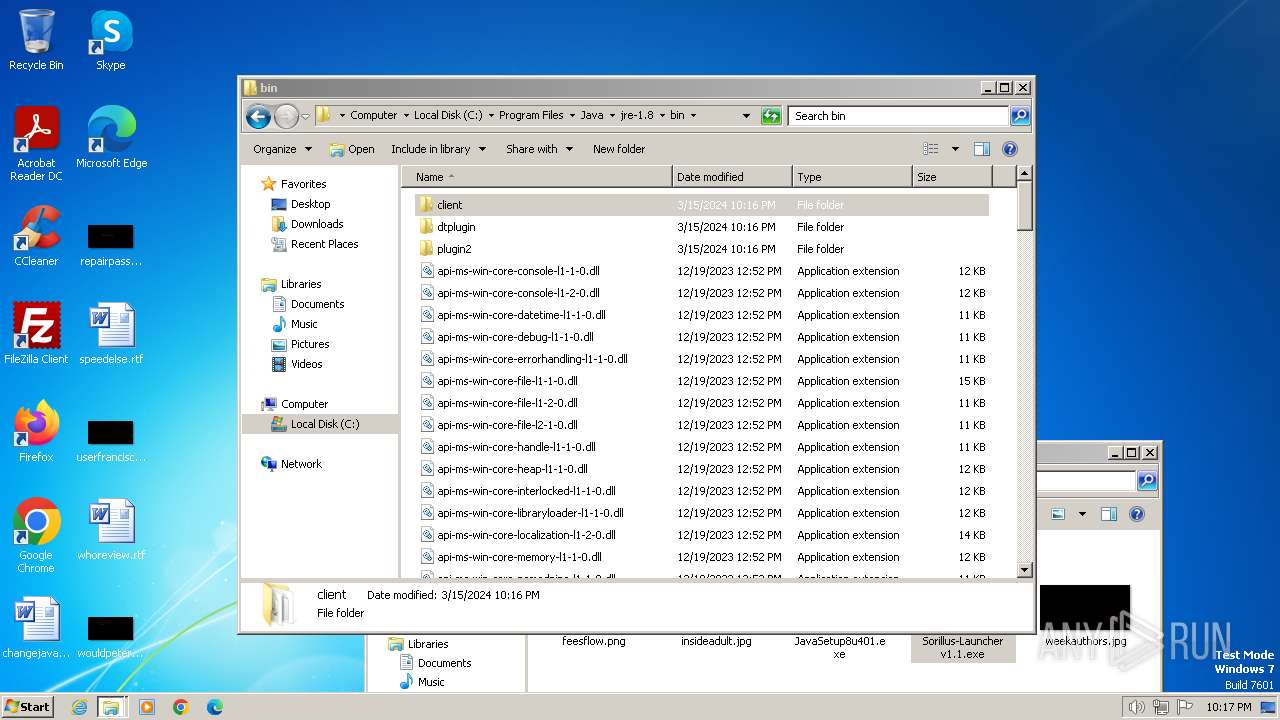Open CCleaner desktop shortcut

[x=36, y=236]
